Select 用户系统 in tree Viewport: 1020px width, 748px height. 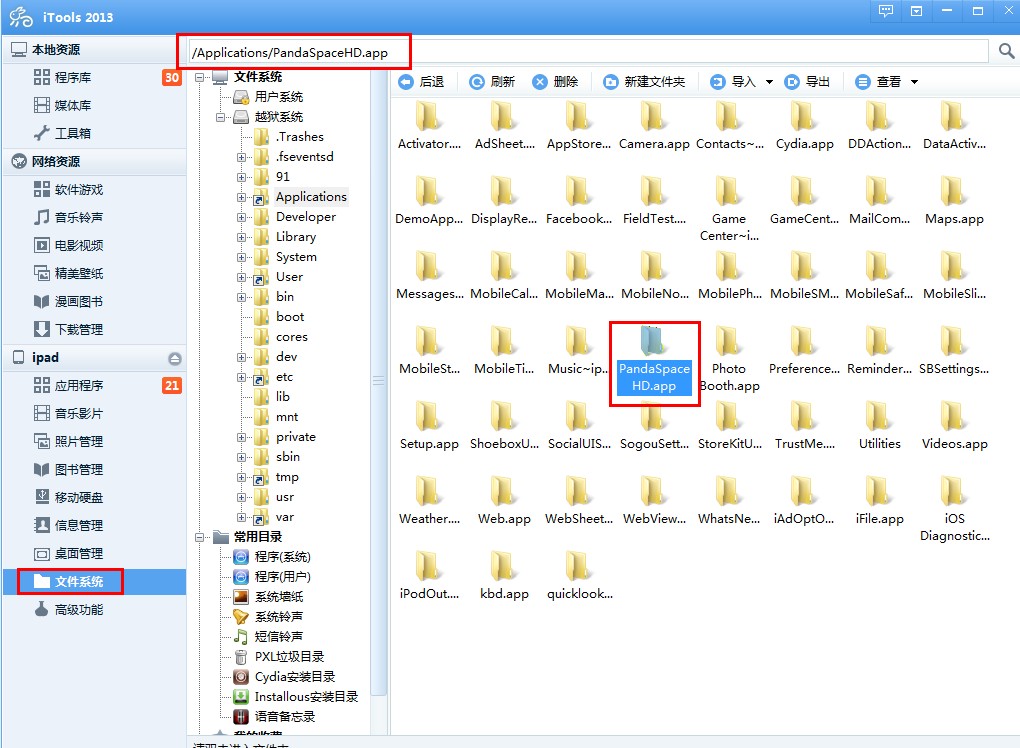(278, 97)
